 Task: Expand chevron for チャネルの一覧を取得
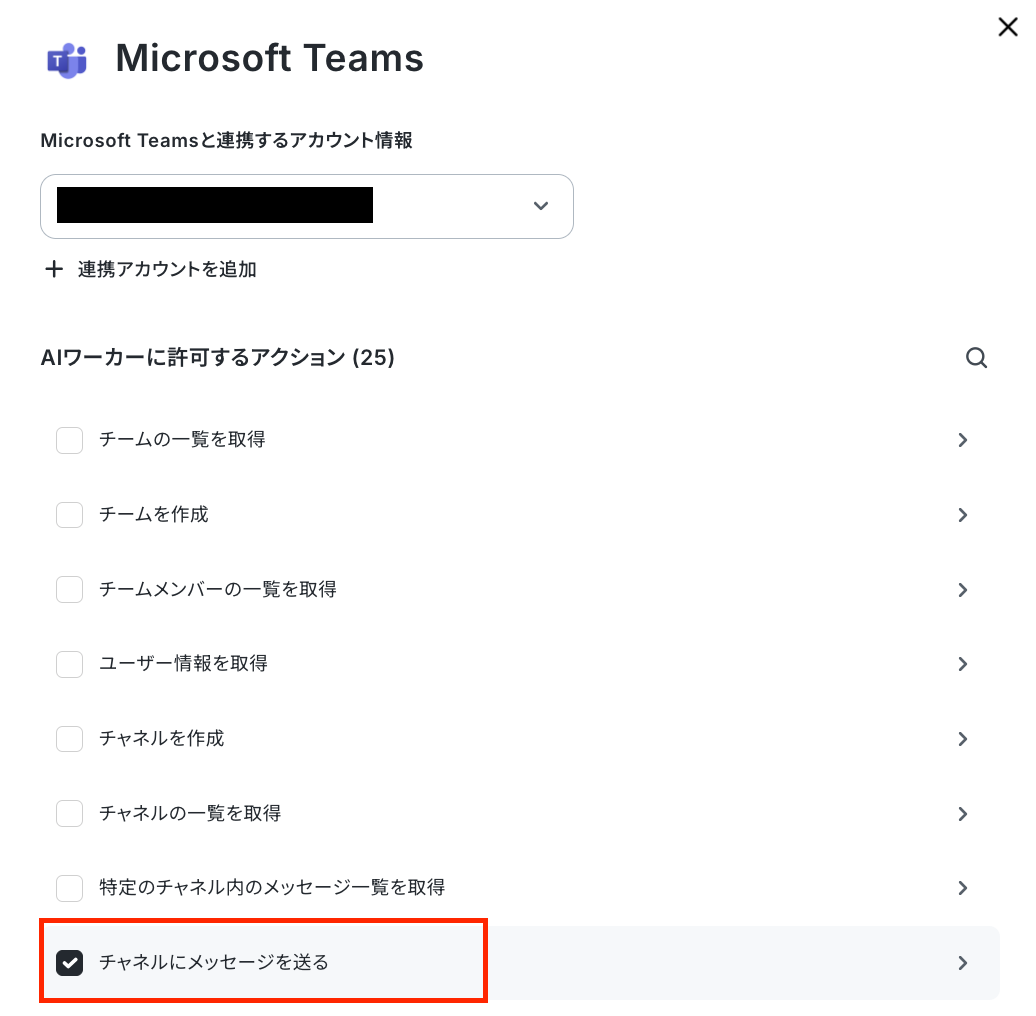click(963, 814)
